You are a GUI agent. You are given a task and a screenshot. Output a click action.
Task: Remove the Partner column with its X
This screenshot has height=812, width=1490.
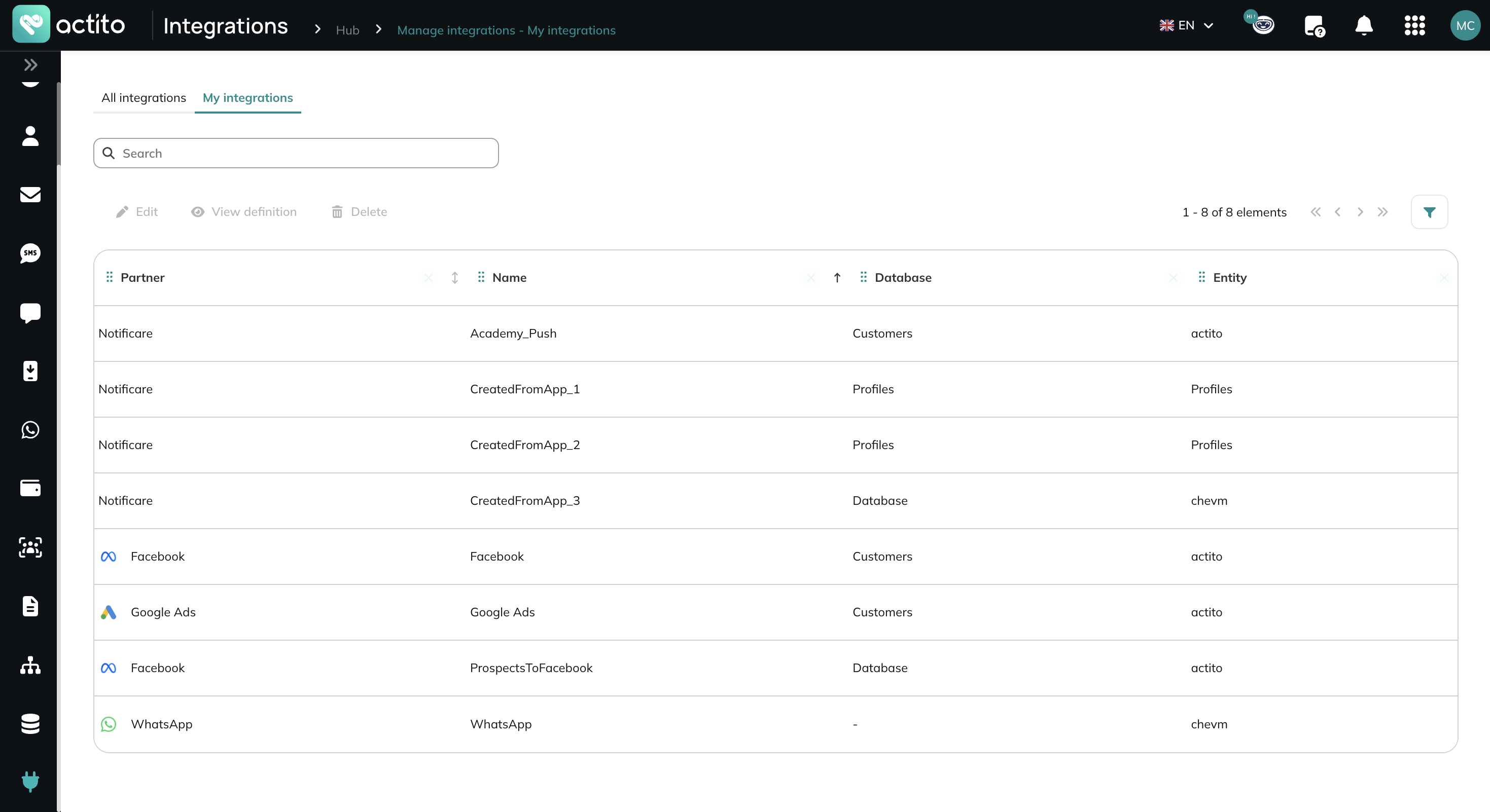click(x=428, y=278)
